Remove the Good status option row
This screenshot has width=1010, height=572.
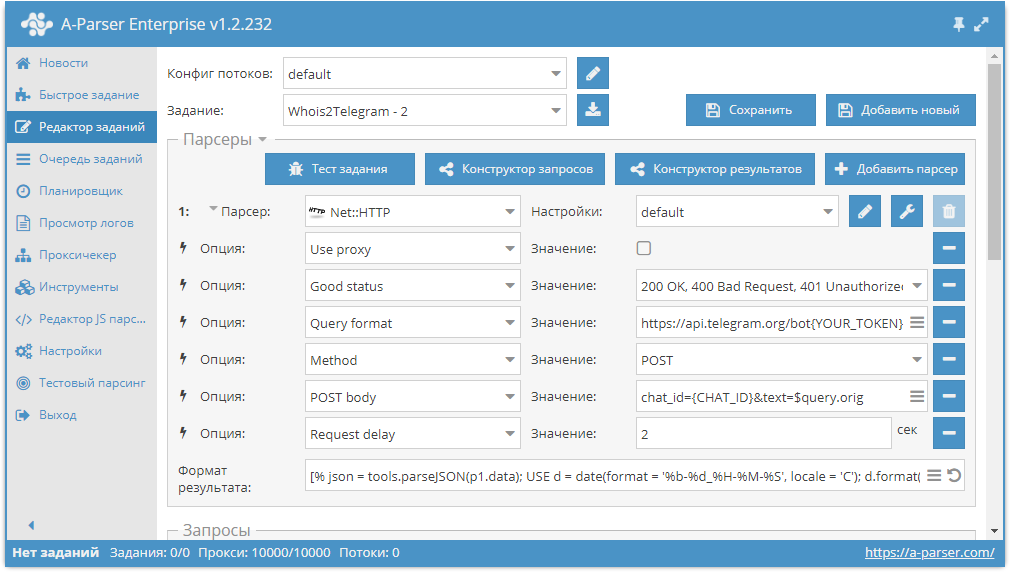(949, 285)
